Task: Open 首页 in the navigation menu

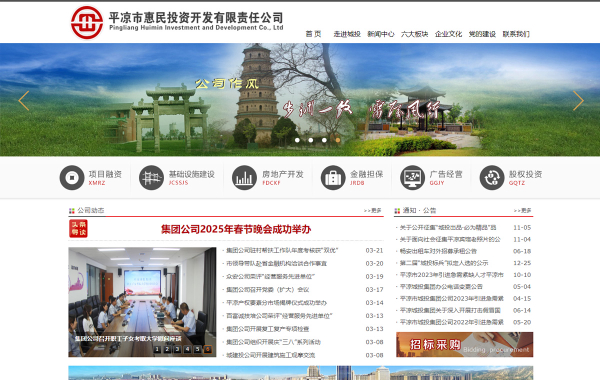Action: coord(313,34)
